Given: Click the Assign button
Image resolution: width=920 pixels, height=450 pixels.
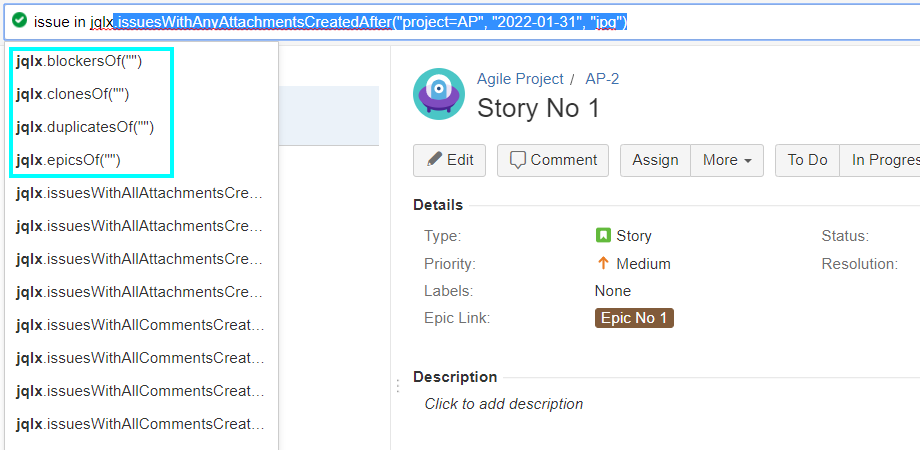Looking at the screenshot, I should [655, 160].
